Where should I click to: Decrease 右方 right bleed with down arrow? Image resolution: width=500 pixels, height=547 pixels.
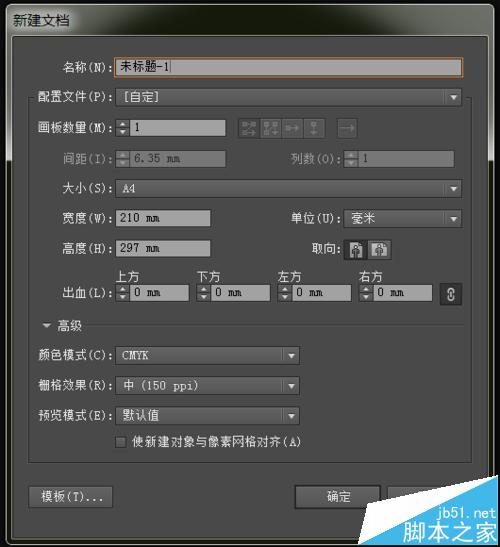click(x=366, y=297)
